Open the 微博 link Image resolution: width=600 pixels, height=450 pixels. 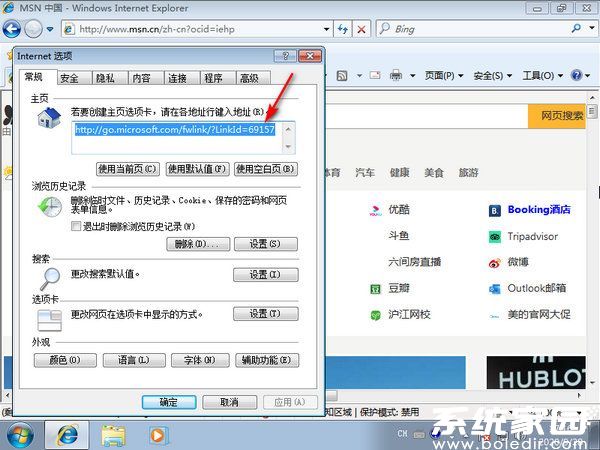(x=518, y=262)
